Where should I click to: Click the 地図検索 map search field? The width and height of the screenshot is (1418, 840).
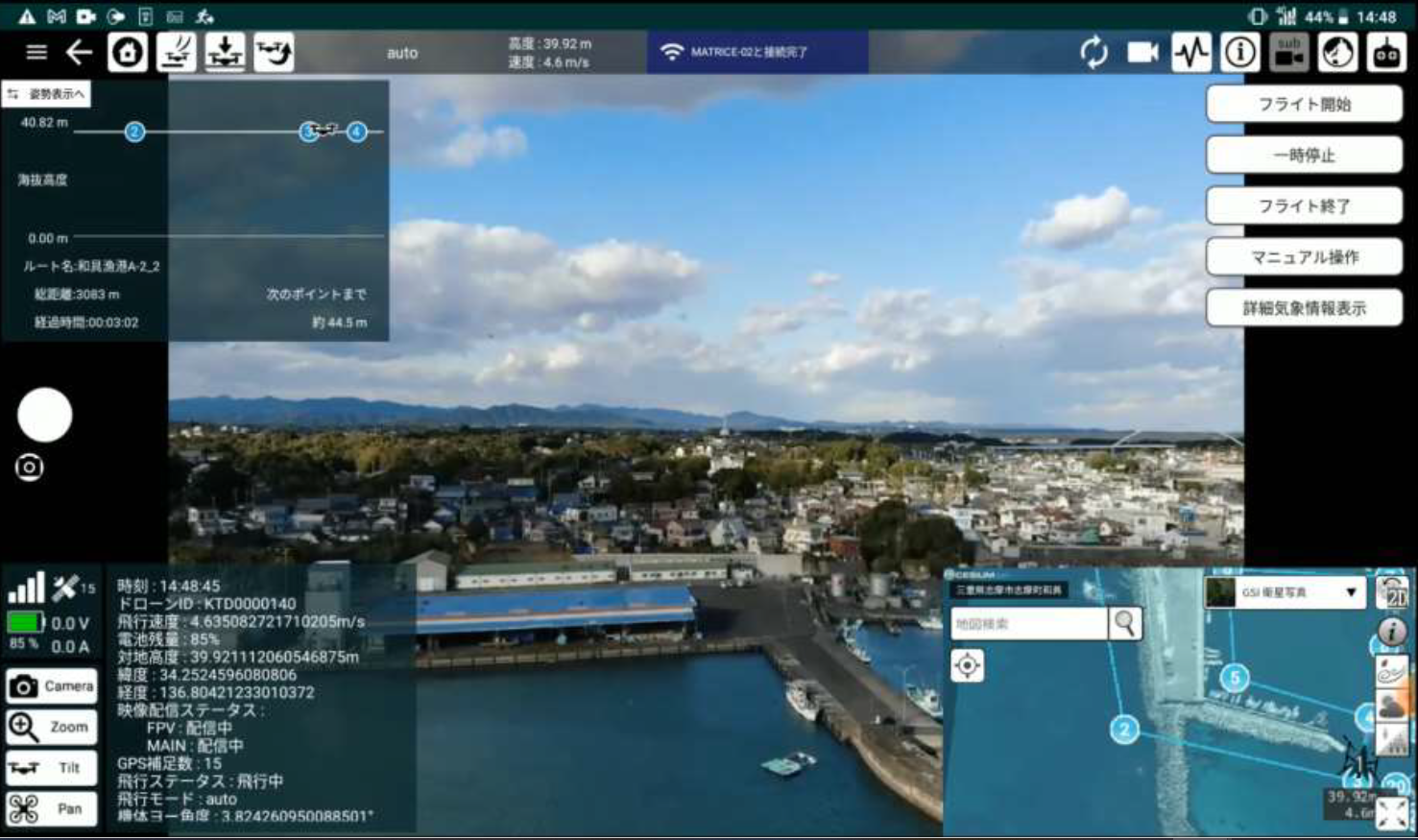point(1028,624)
